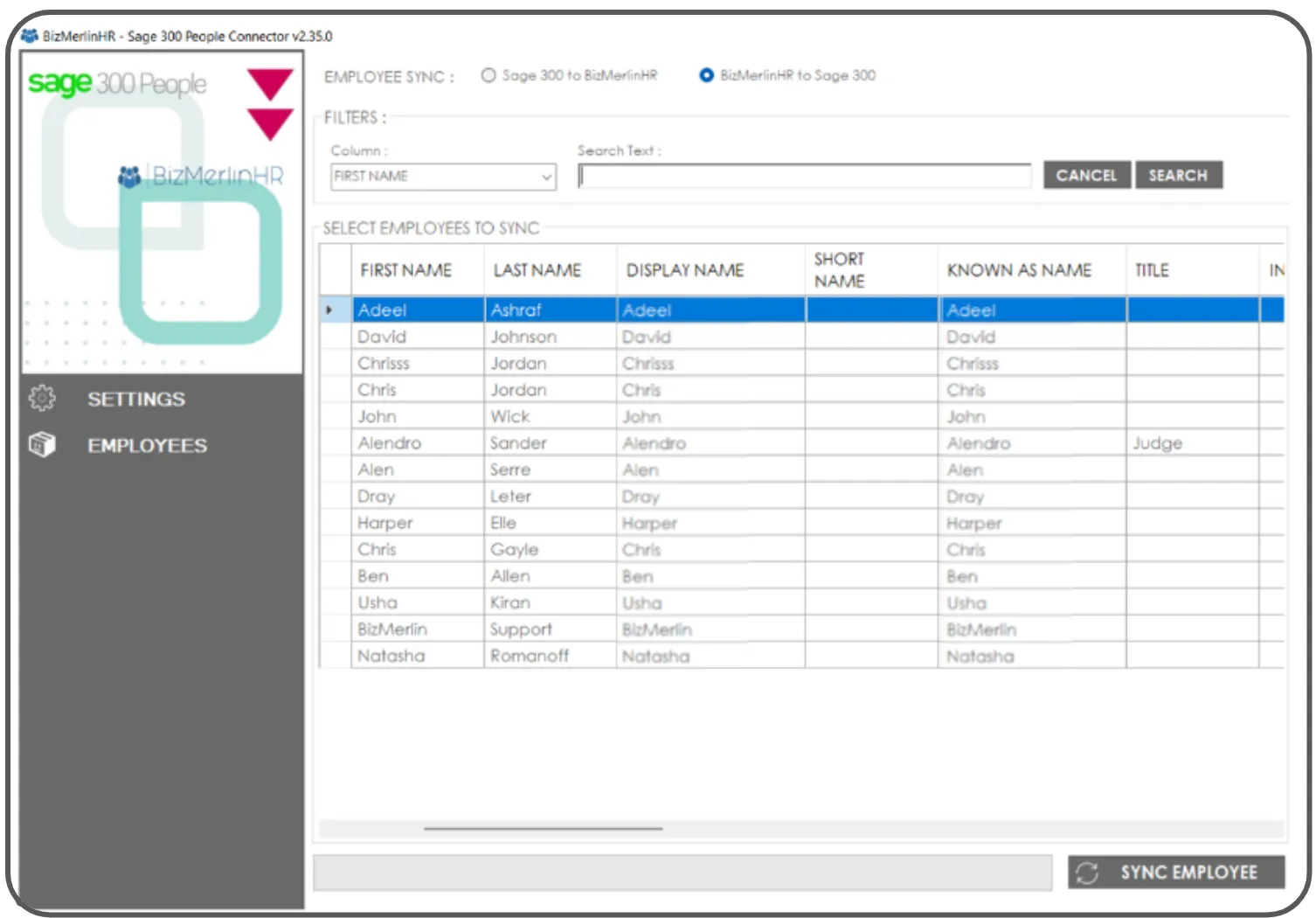Select the first name cell 'Natasha'
Viewport: 1316px width, 918px height.
(419, 656)
